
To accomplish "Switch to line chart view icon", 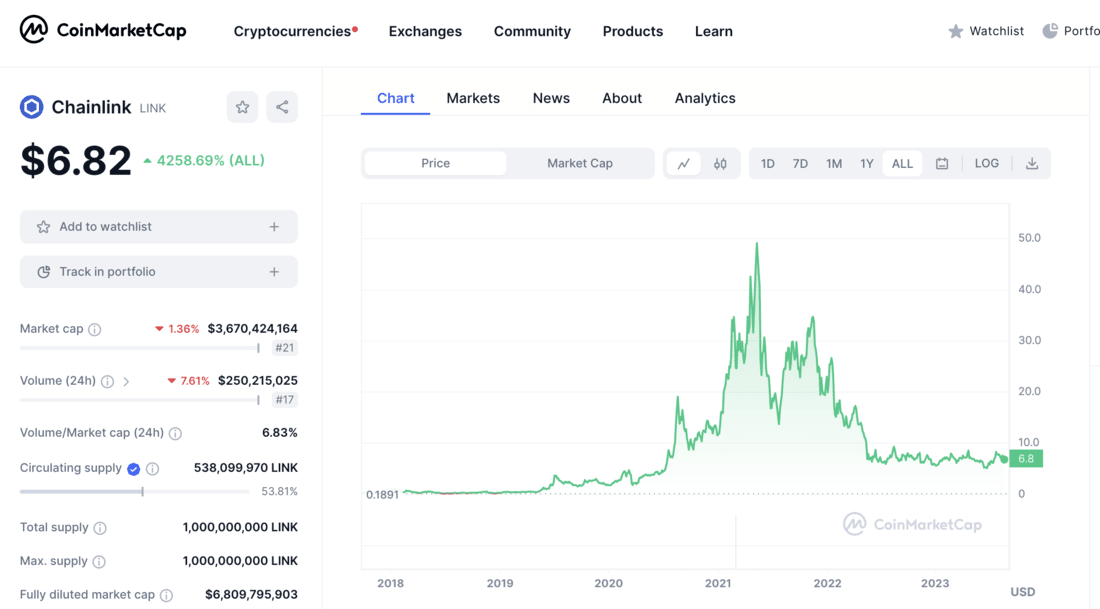I will click(x=684, y=163).
